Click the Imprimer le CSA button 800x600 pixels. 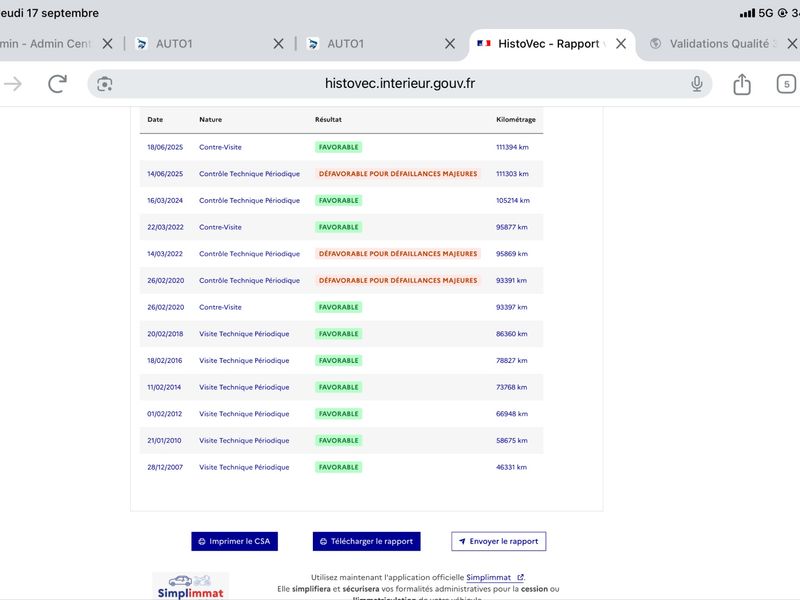point(235,541)
